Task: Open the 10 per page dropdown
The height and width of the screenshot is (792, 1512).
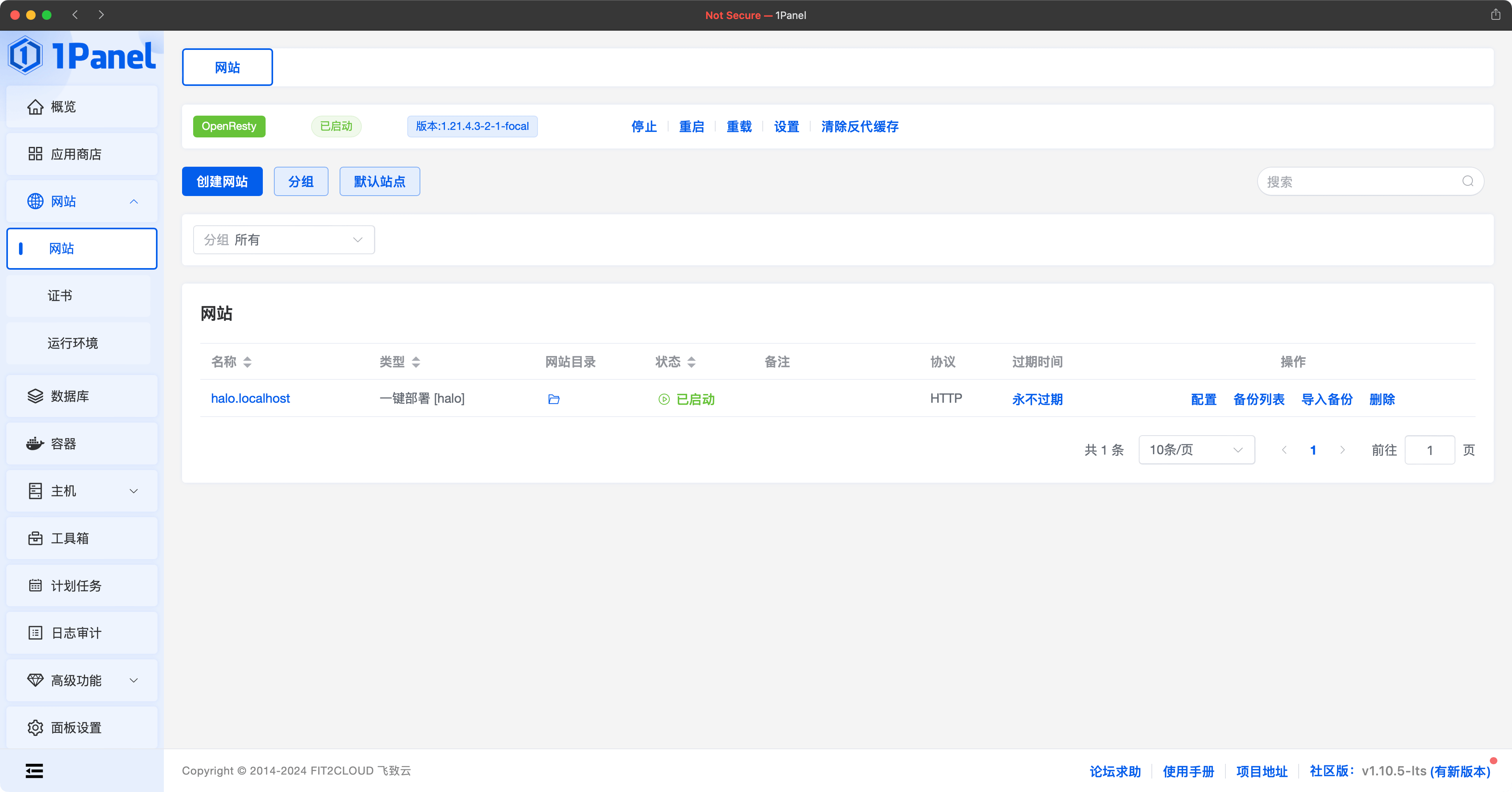Action: pos(1196,450)
